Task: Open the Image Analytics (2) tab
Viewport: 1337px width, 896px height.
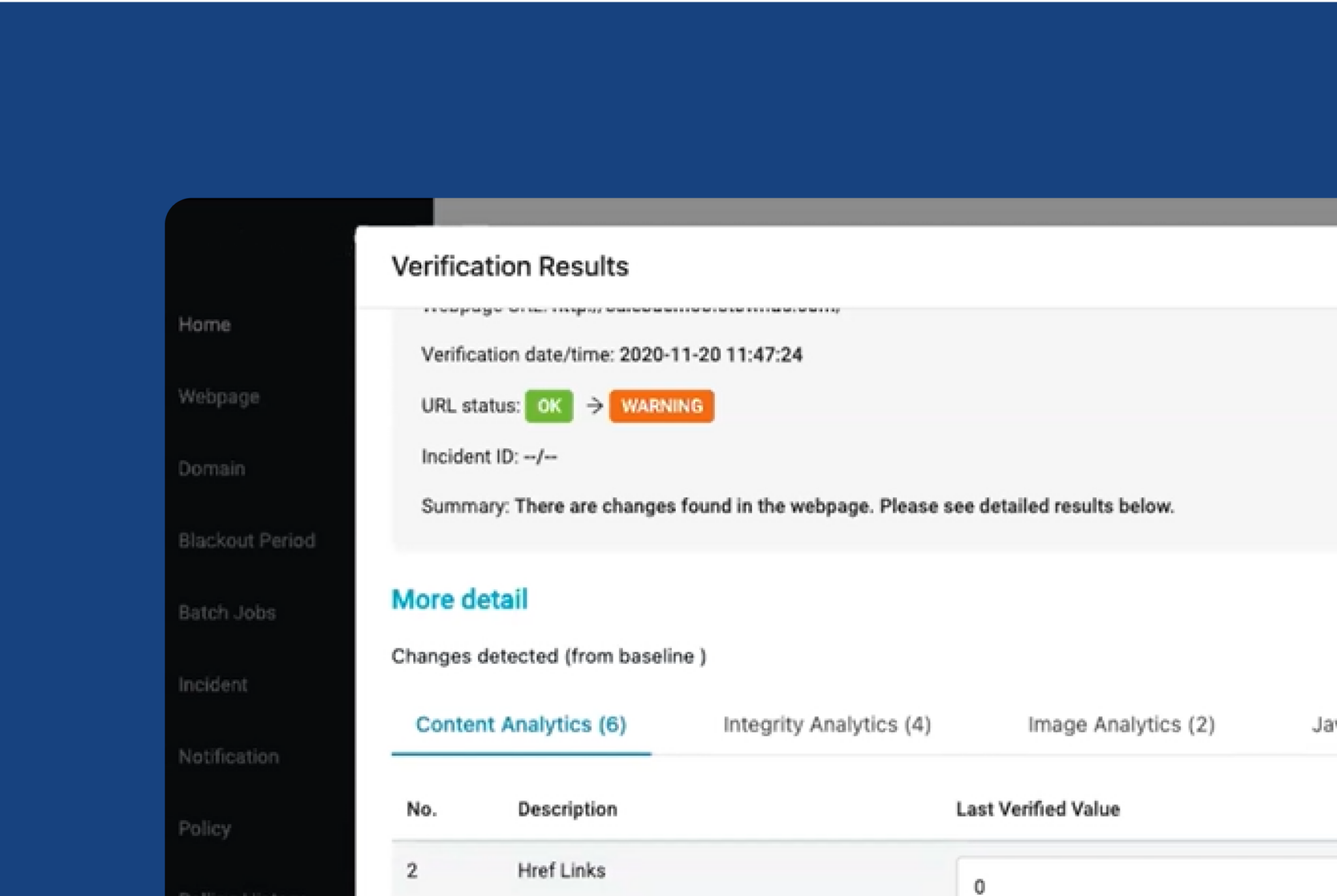Action: (x=1121, y=724)
